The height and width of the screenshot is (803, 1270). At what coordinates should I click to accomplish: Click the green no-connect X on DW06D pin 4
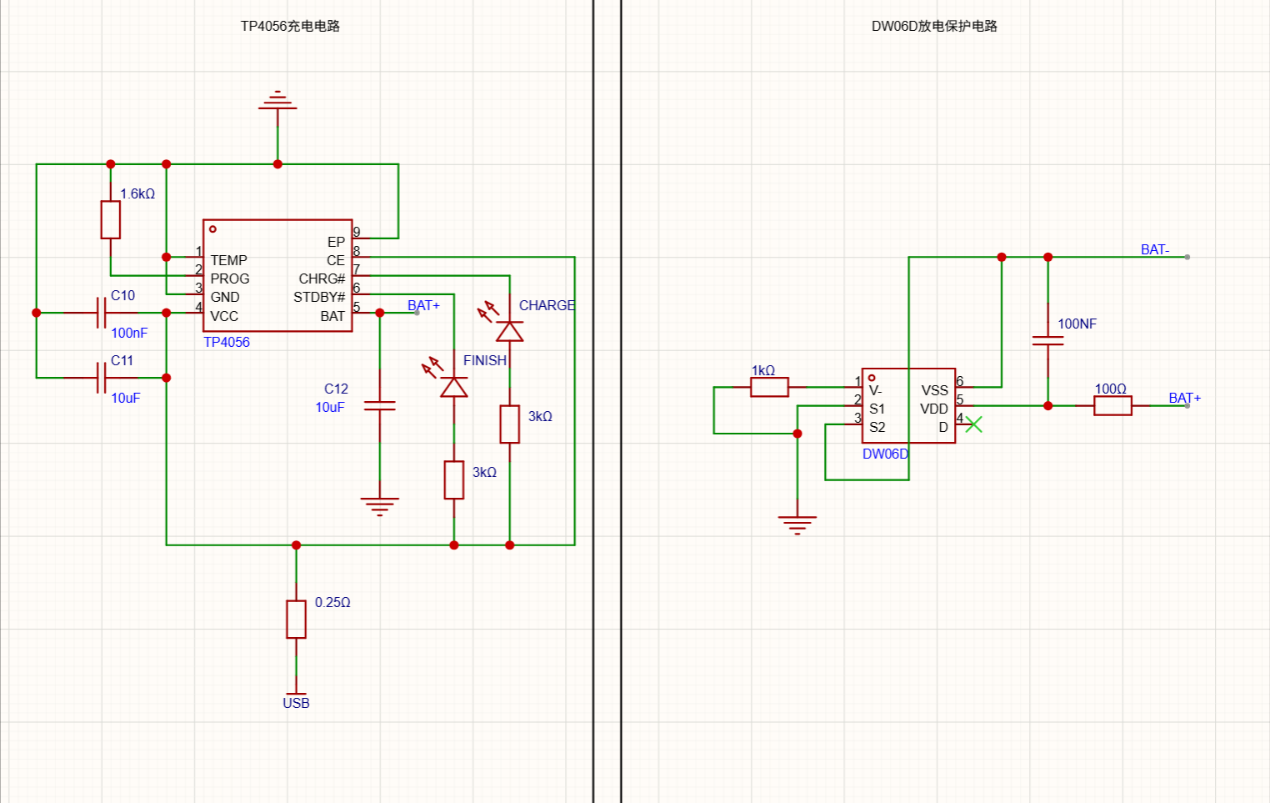point(974,424)
